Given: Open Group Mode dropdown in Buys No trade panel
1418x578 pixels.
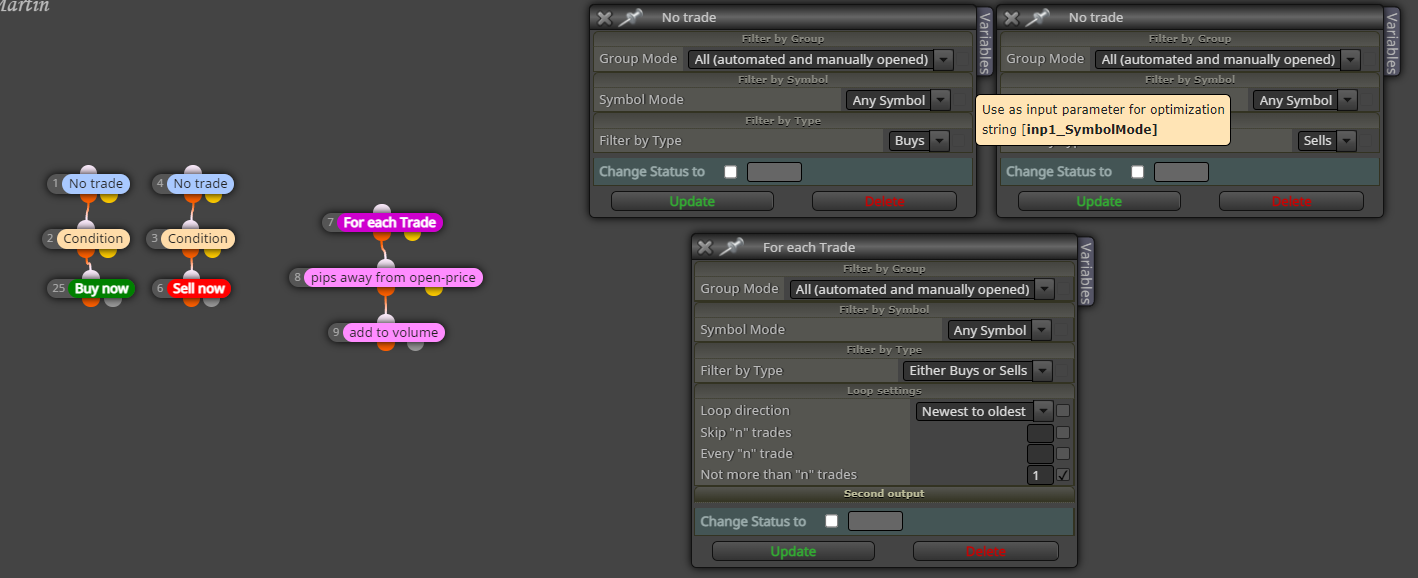Looking at the screenshot, I should tap(821, 59).
